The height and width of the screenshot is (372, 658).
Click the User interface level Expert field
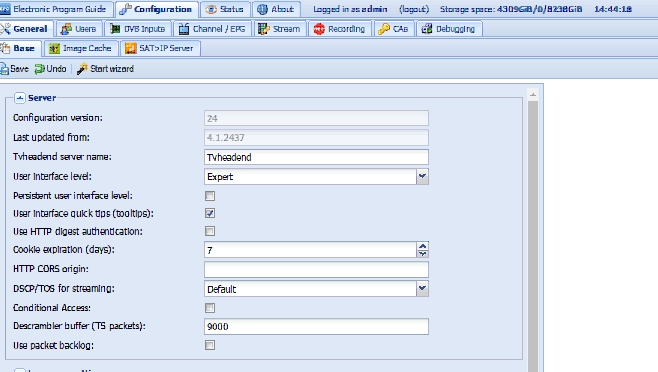click(310, 176)
